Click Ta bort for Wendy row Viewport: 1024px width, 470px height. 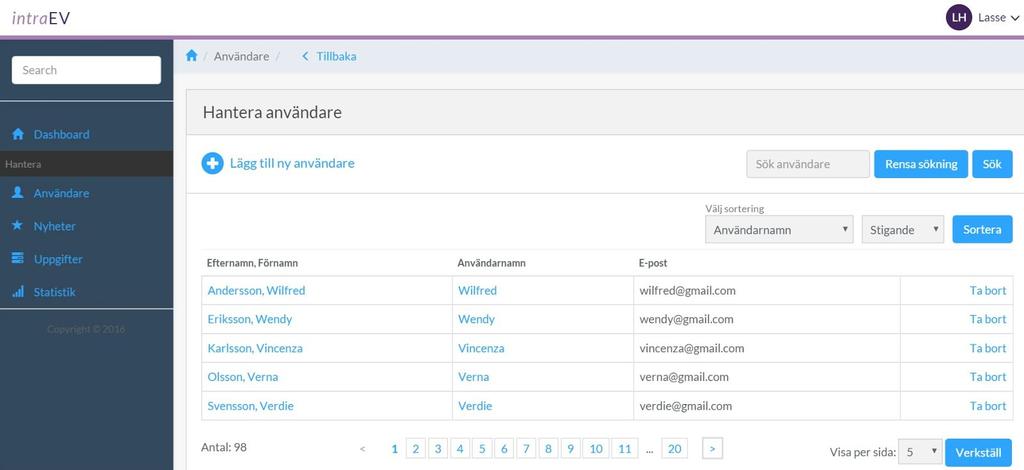pos(988,319)
